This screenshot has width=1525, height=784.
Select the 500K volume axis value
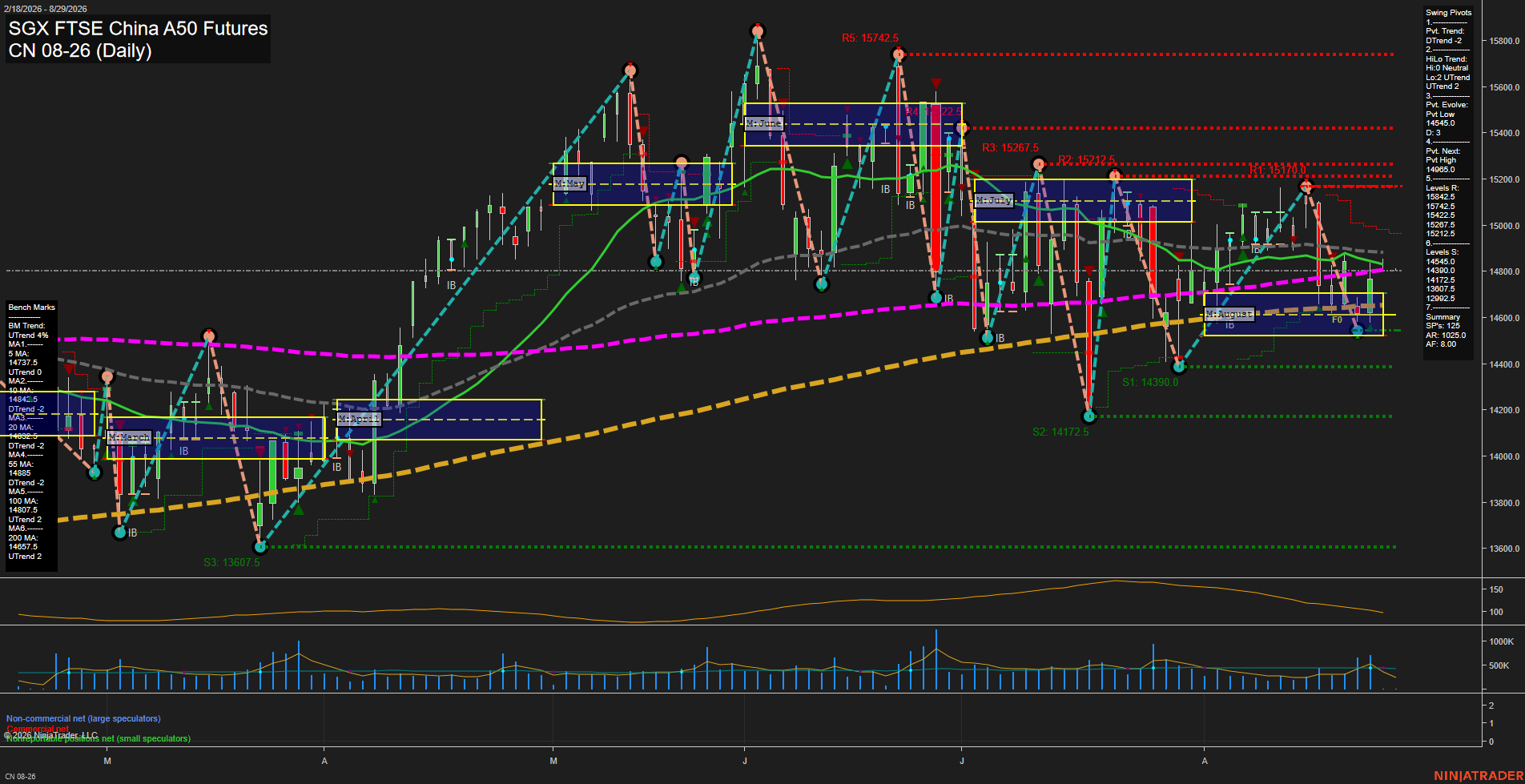point(1499,665)
